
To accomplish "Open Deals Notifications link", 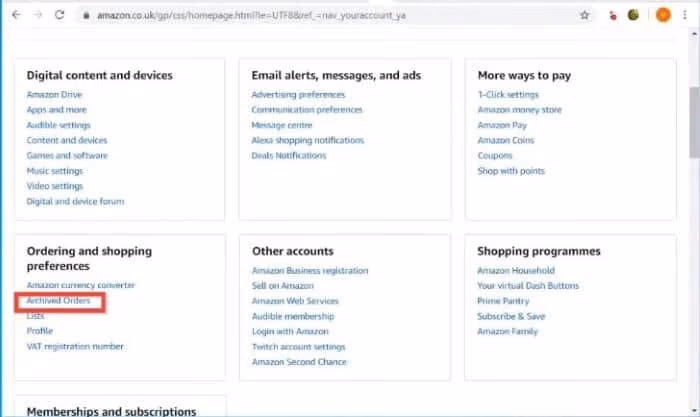I will (289, 155).
